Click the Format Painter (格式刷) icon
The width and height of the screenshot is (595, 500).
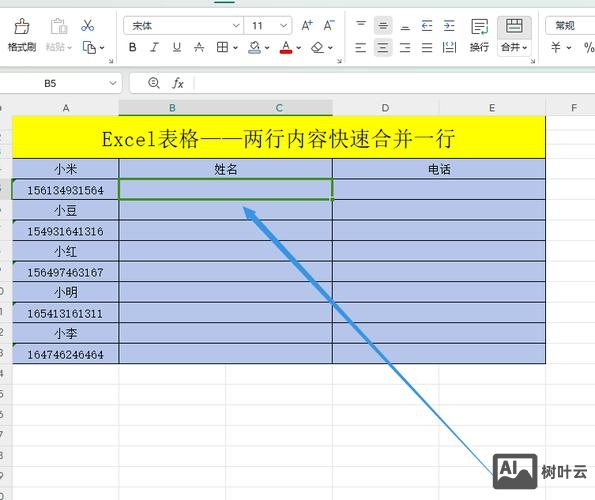22,27
